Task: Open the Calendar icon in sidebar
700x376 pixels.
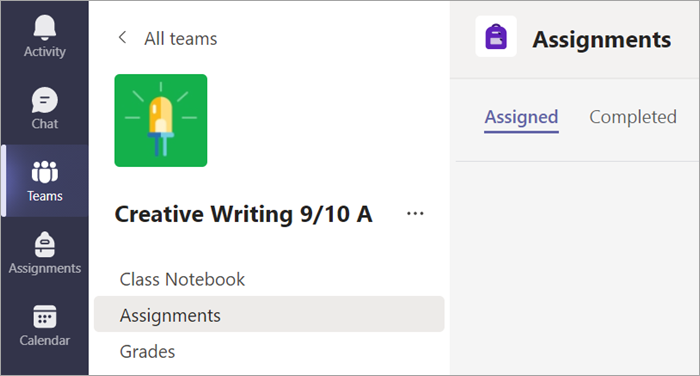Action: (45, 317)
